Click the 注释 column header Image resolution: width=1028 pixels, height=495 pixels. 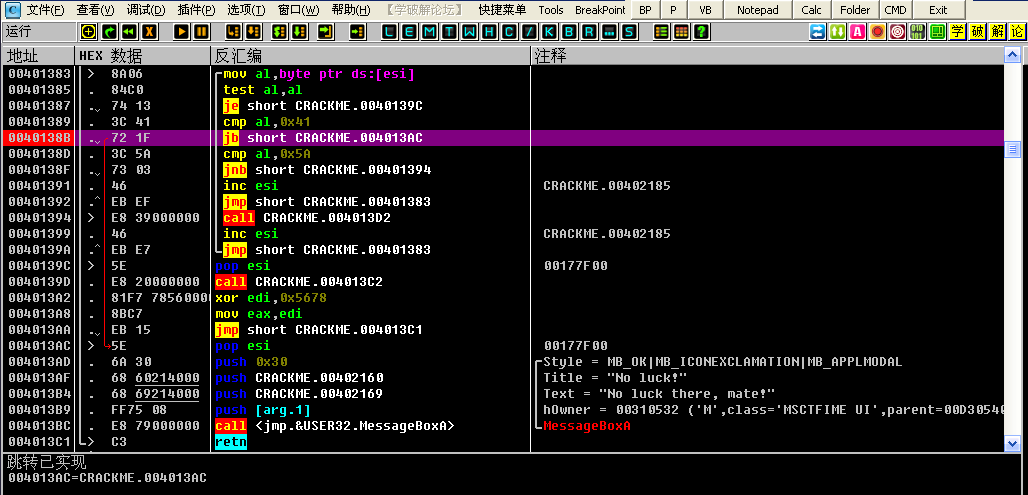click(x=767, y=56)
